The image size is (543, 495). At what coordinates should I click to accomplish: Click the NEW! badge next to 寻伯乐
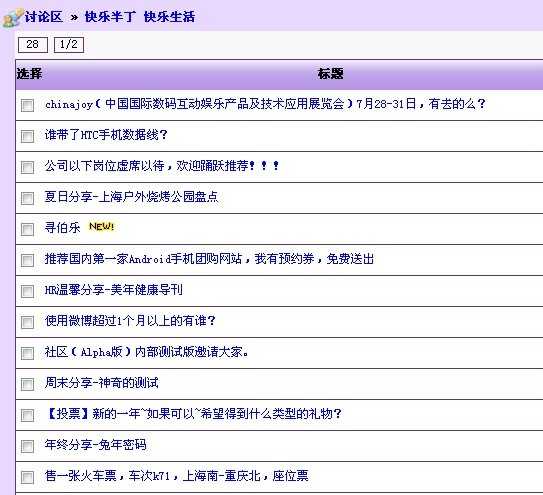[101, 227]
